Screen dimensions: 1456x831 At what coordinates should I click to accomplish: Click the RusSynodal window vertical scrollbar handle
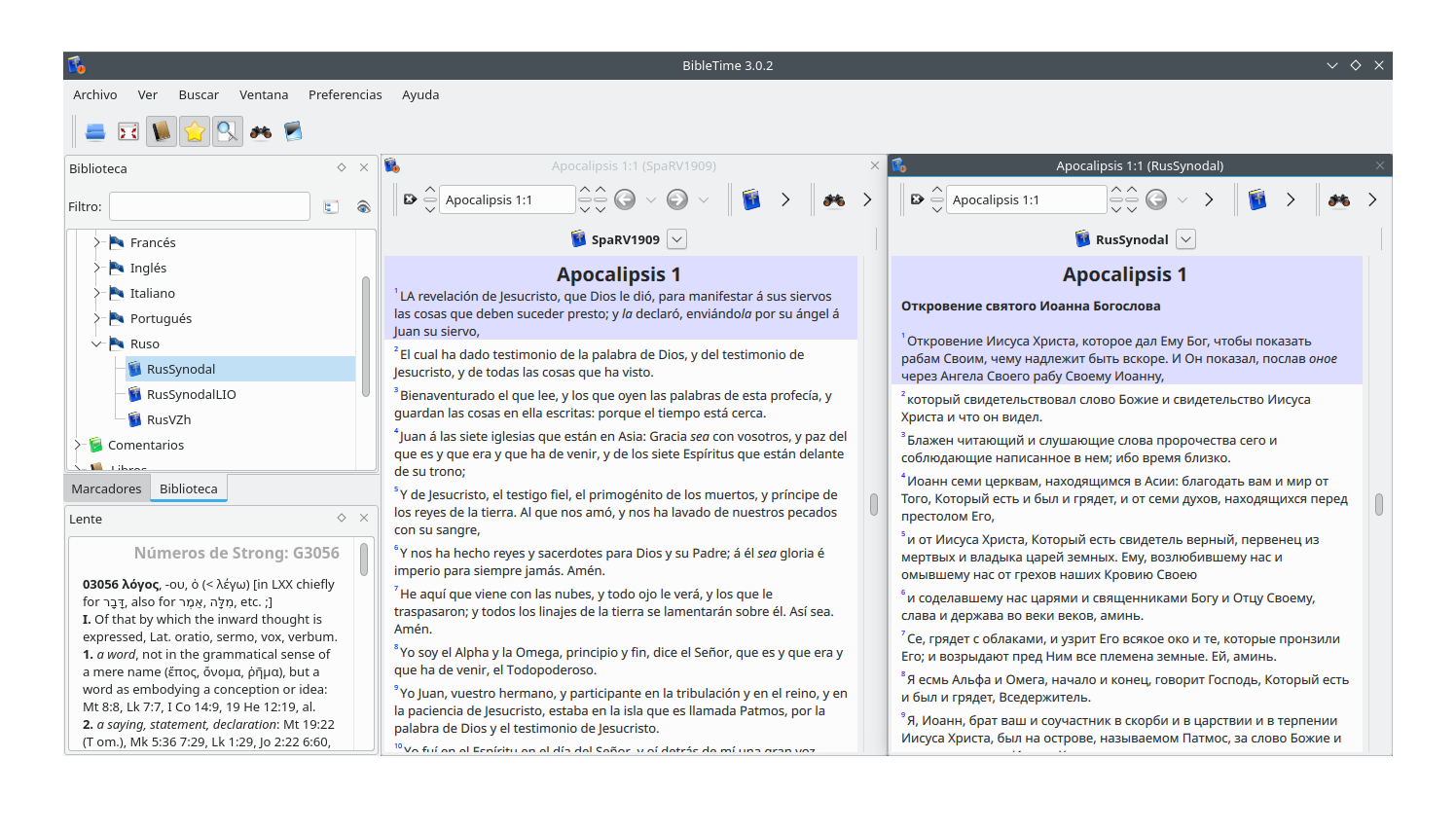[1379, 504]
